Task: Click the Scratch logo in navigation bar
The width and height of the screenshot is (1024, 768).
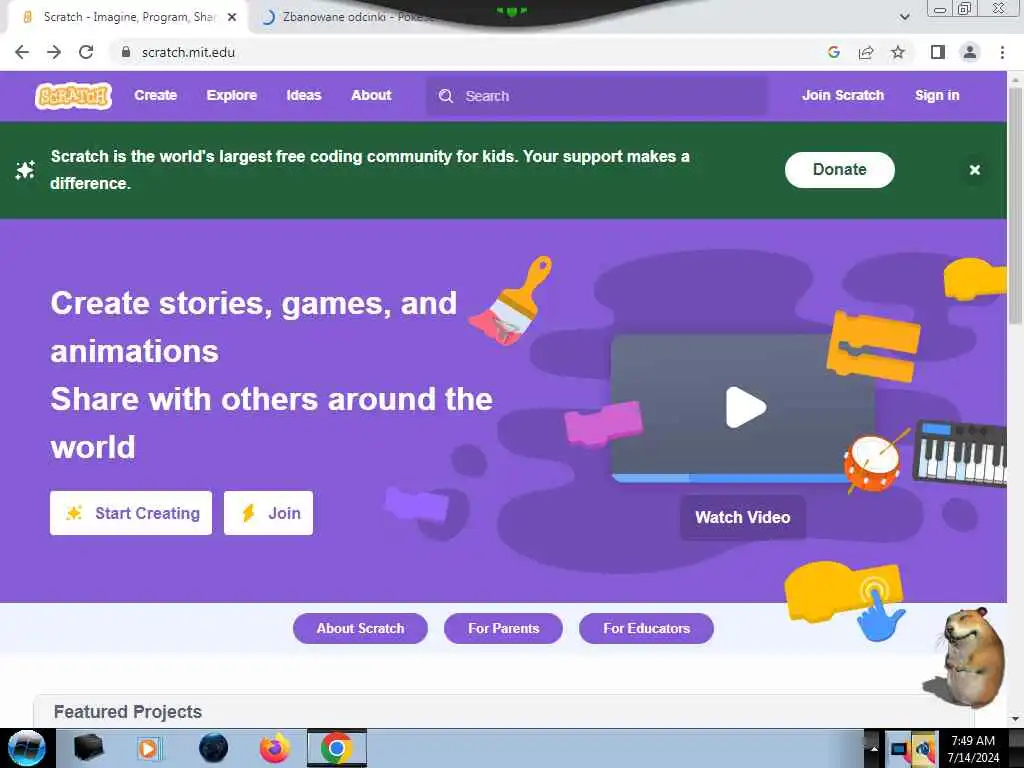Action: pos(73,96)
